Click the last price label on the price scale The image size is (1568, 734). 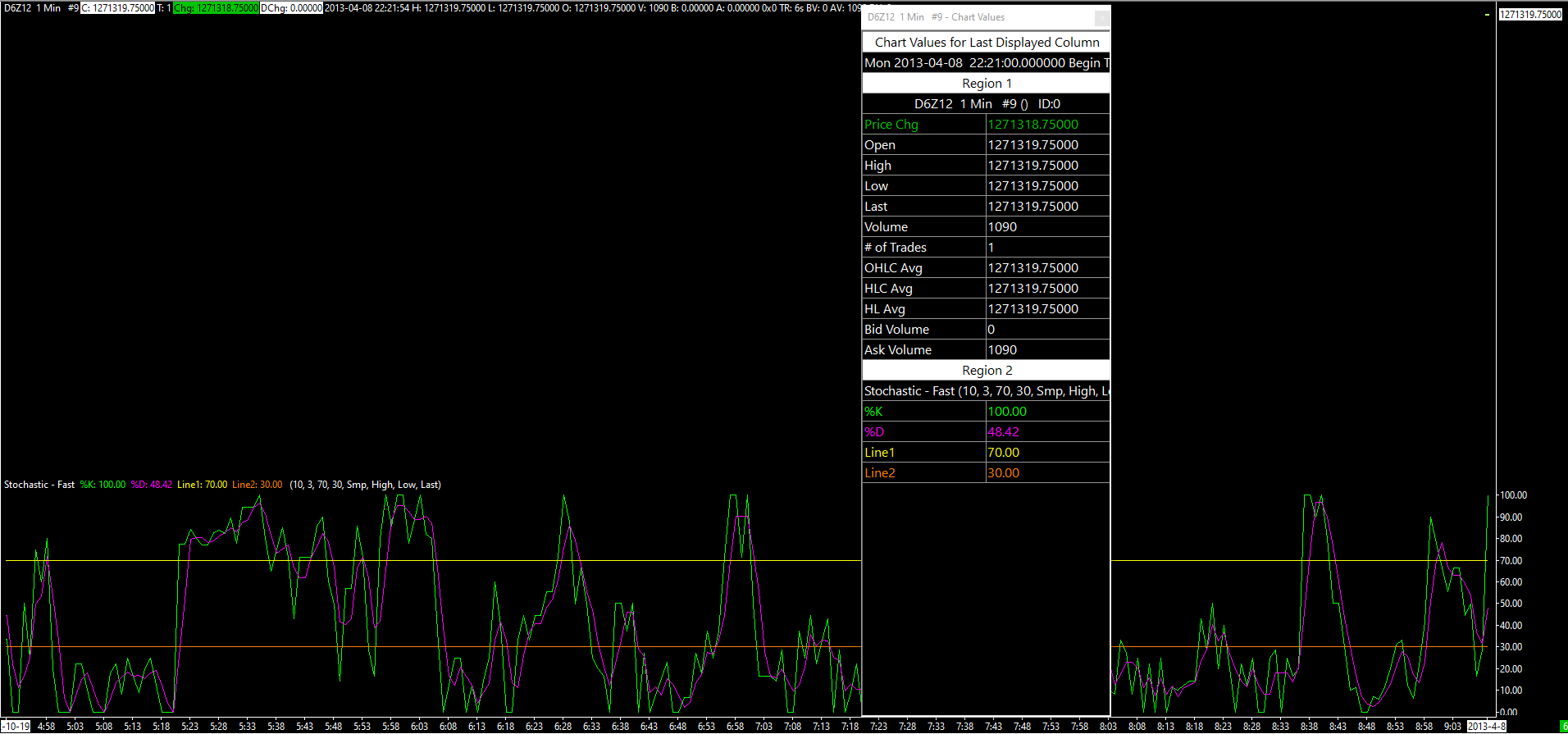(1530, 15)
